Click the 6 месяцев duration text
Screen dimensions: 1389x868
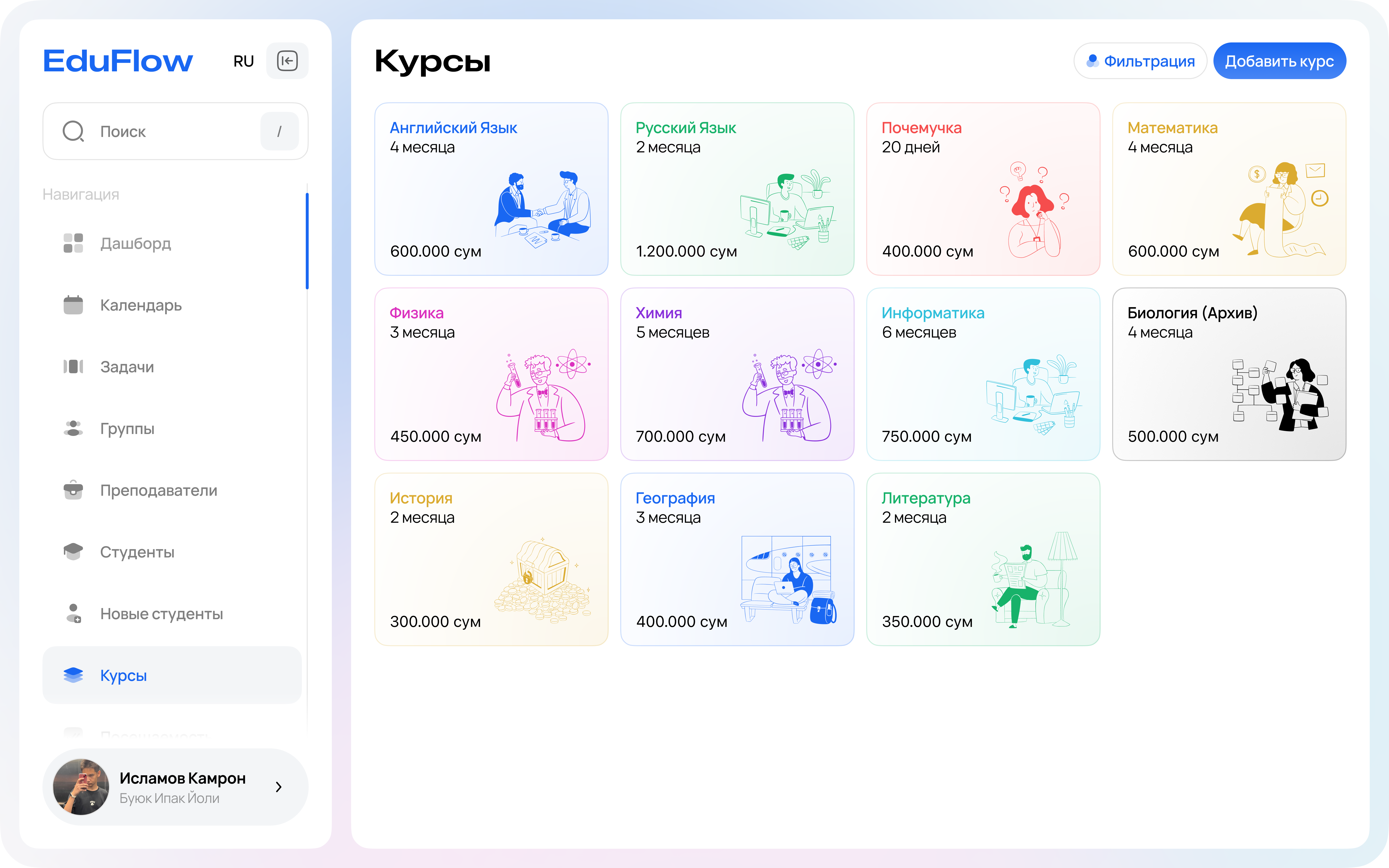tap(919, 332)
